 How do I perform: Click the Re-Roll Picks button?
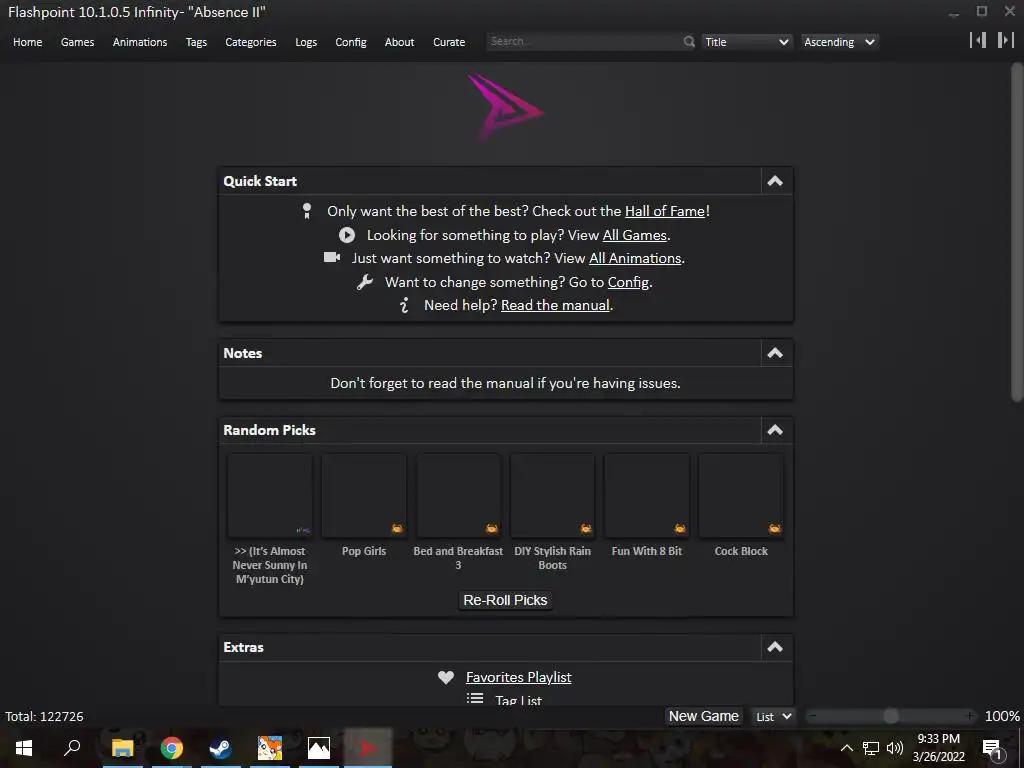pos(505,600)
